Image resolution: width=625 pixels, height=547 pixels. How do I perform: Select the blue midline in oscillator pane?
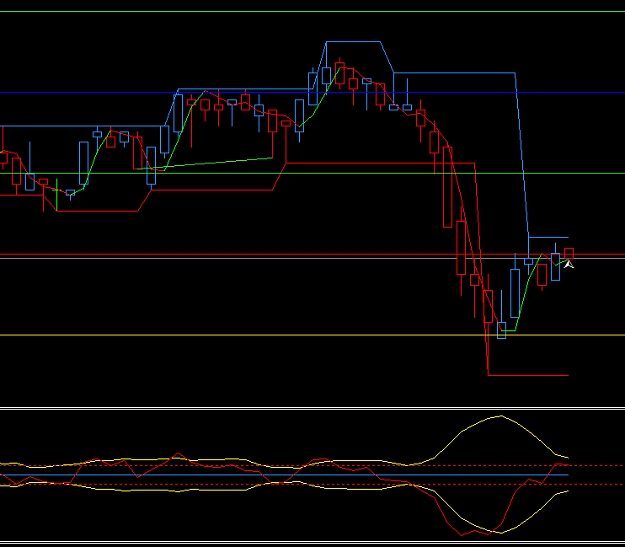[284, 475]
